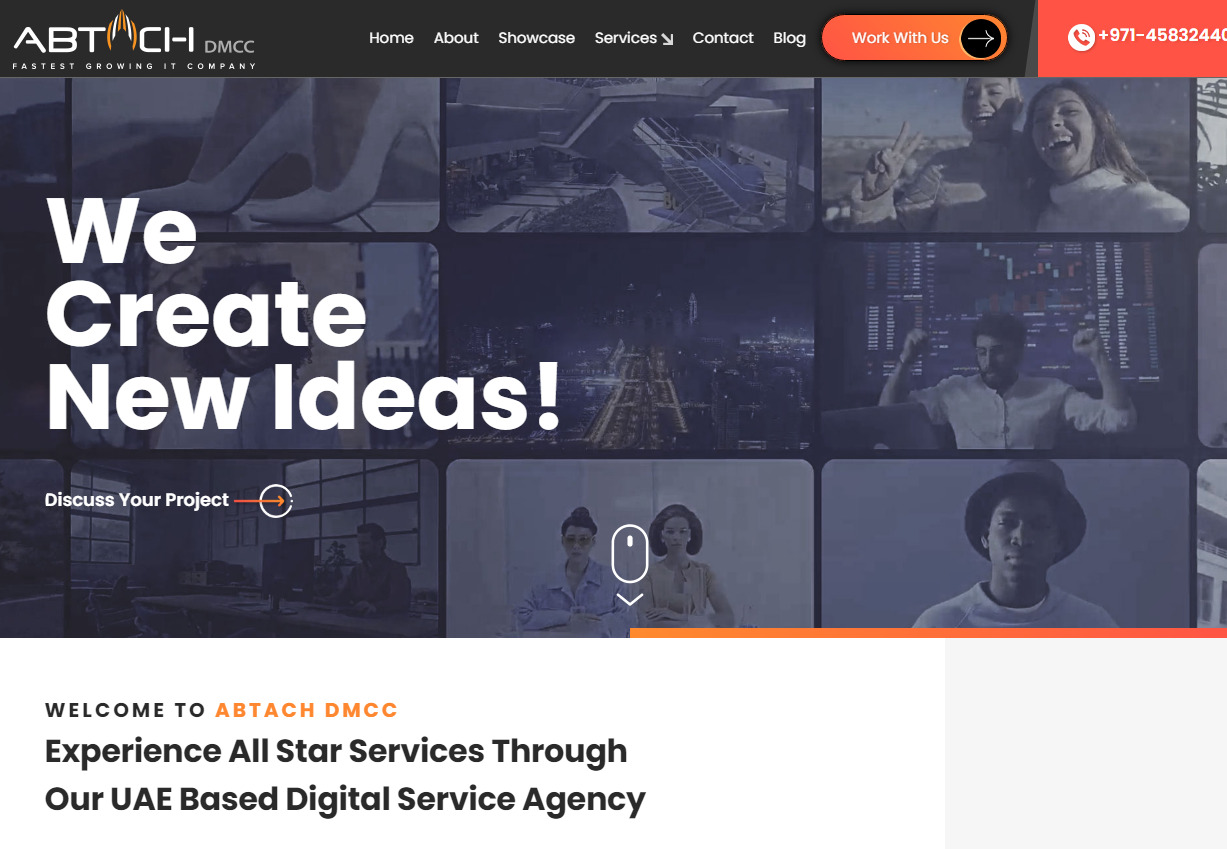Click the Work With Us button
Image resolution: width=1227 pixels, height=849 pixels.
pyautogui.click(x=914, y=38)
